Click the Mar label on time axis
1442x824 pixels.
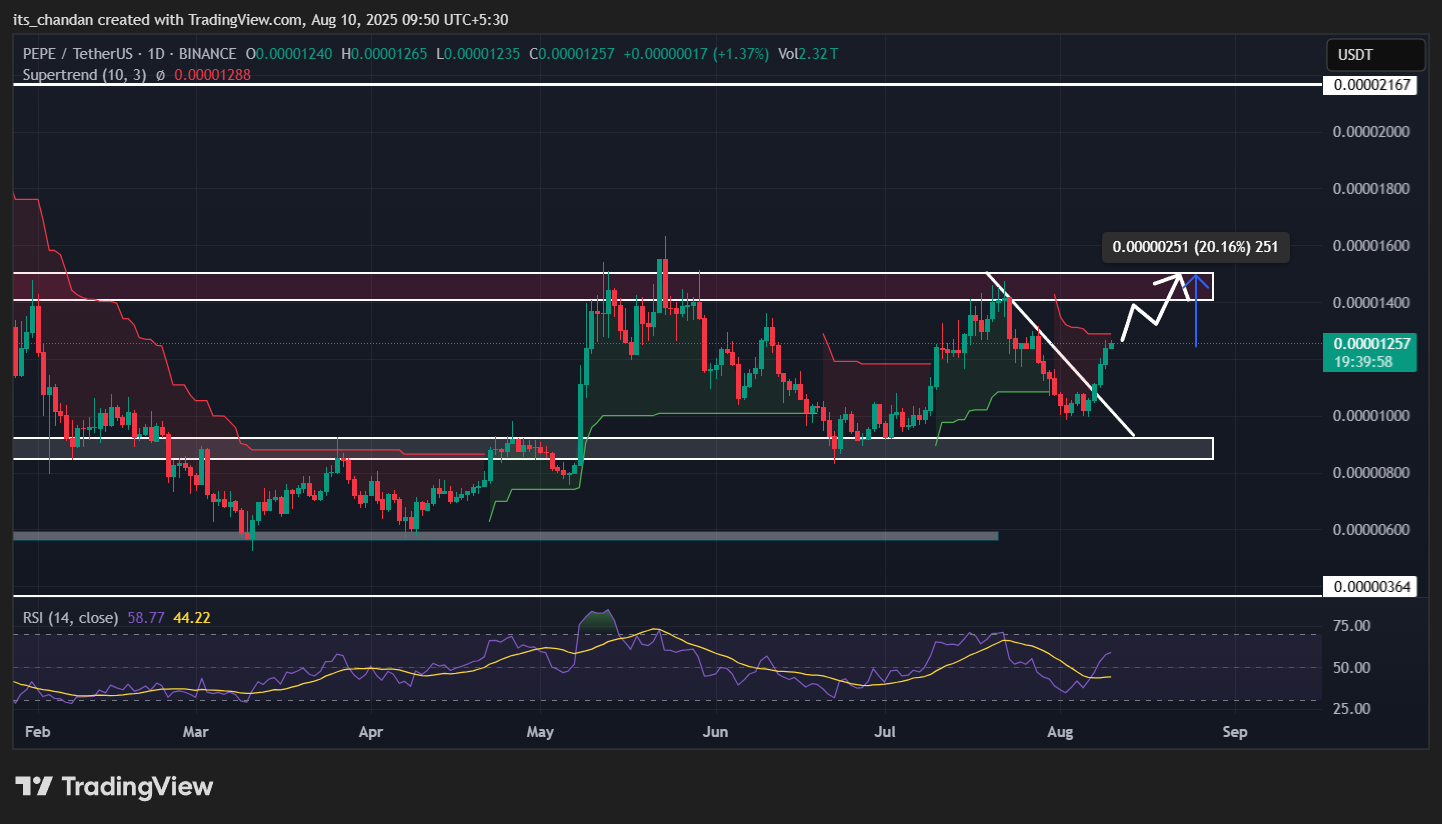(196, 732)
